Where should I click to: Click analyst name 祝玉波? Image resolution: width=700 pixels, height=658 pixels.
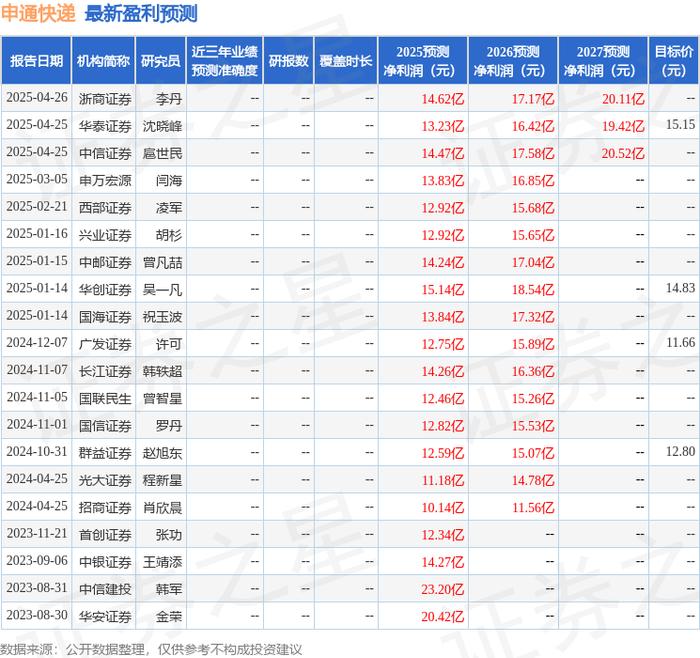click(x=162, y=317)
